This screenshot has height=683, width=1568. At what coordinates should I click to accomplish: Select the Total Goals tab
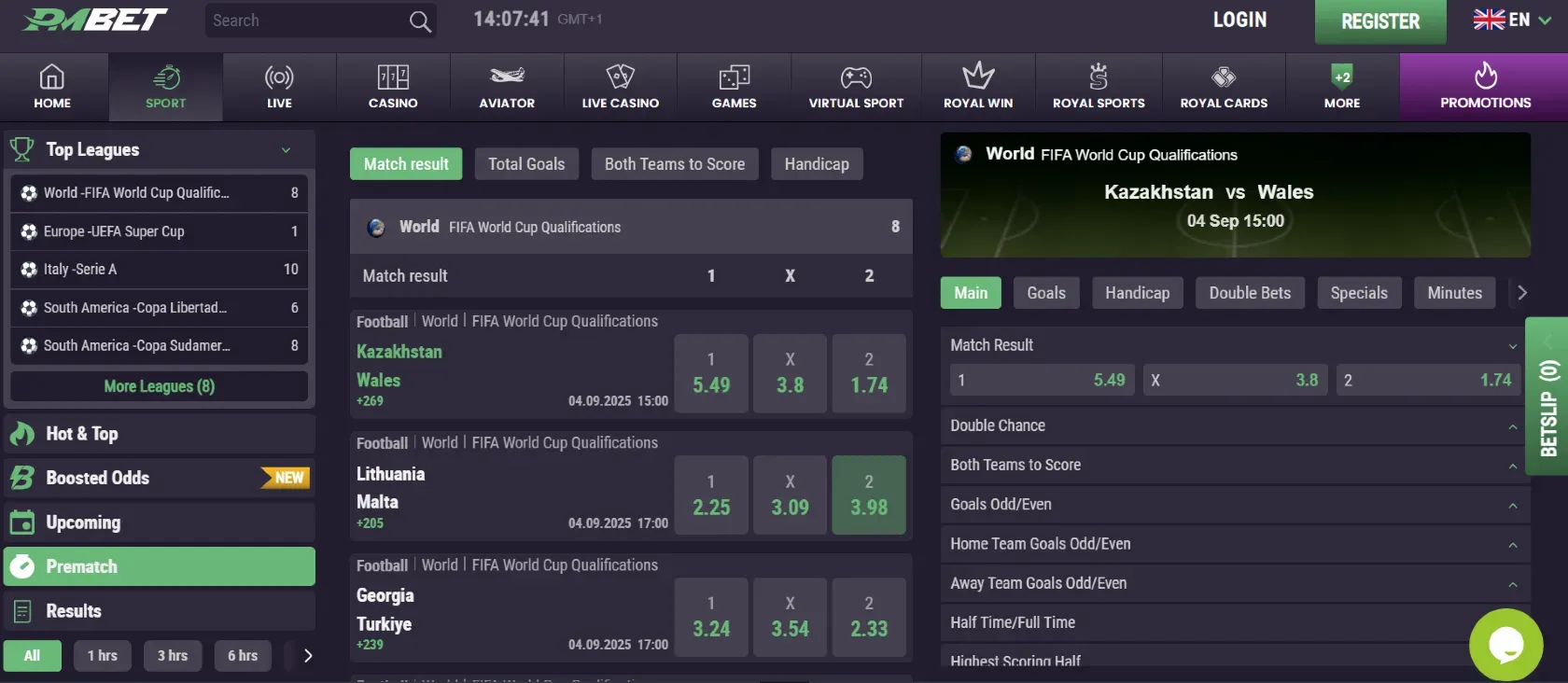[526, 164]
